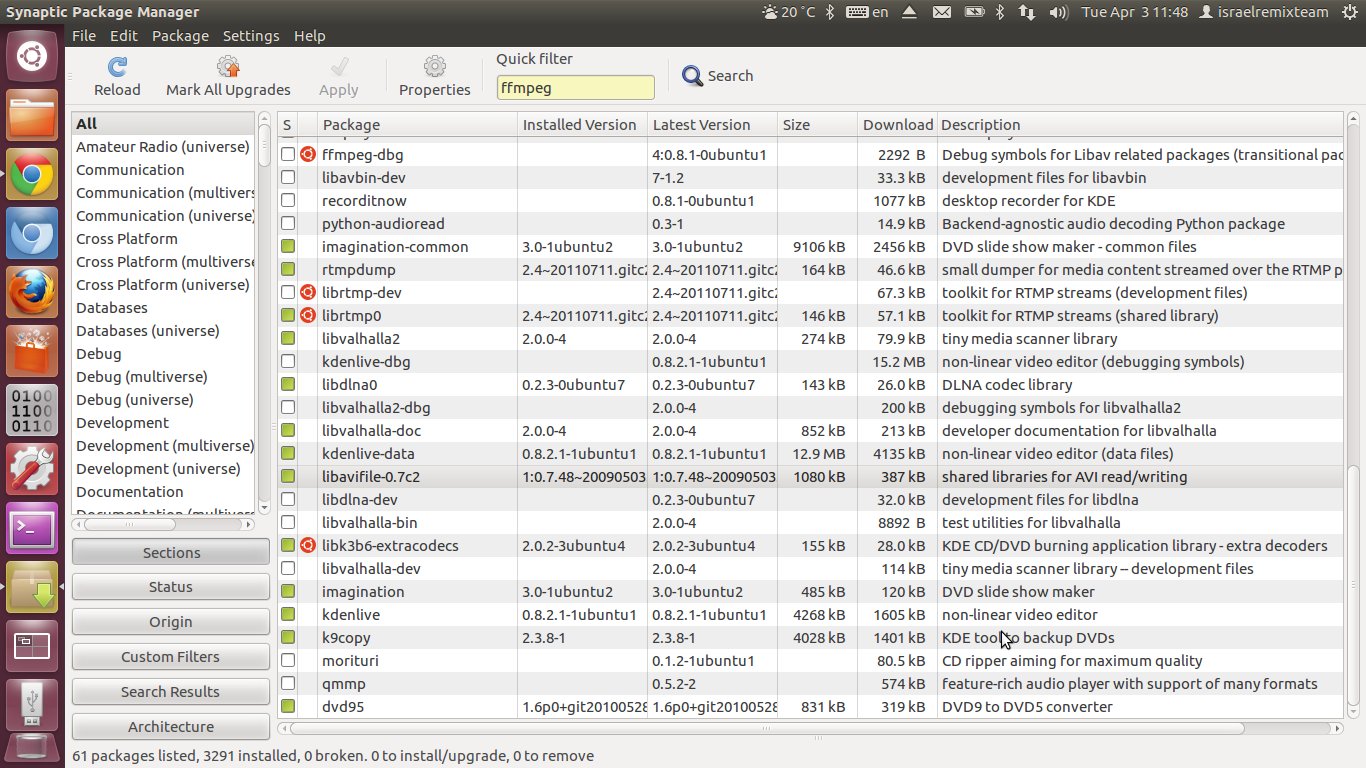Sort by the Download column header
Screen dimensions: 1366x768
click(x=897, y=125)
